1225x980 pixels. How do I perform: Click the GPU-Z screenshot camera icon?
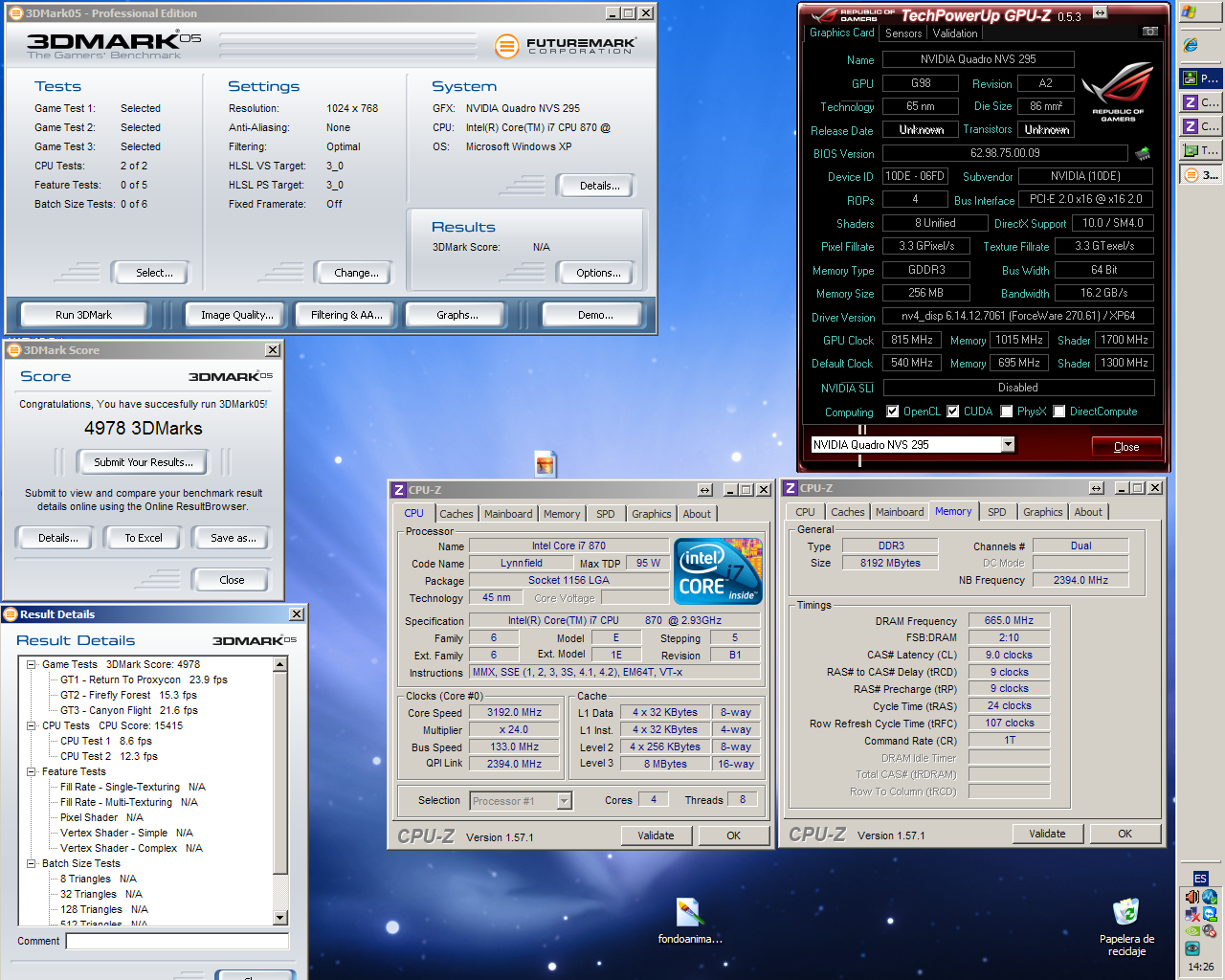coord(1150,32)
